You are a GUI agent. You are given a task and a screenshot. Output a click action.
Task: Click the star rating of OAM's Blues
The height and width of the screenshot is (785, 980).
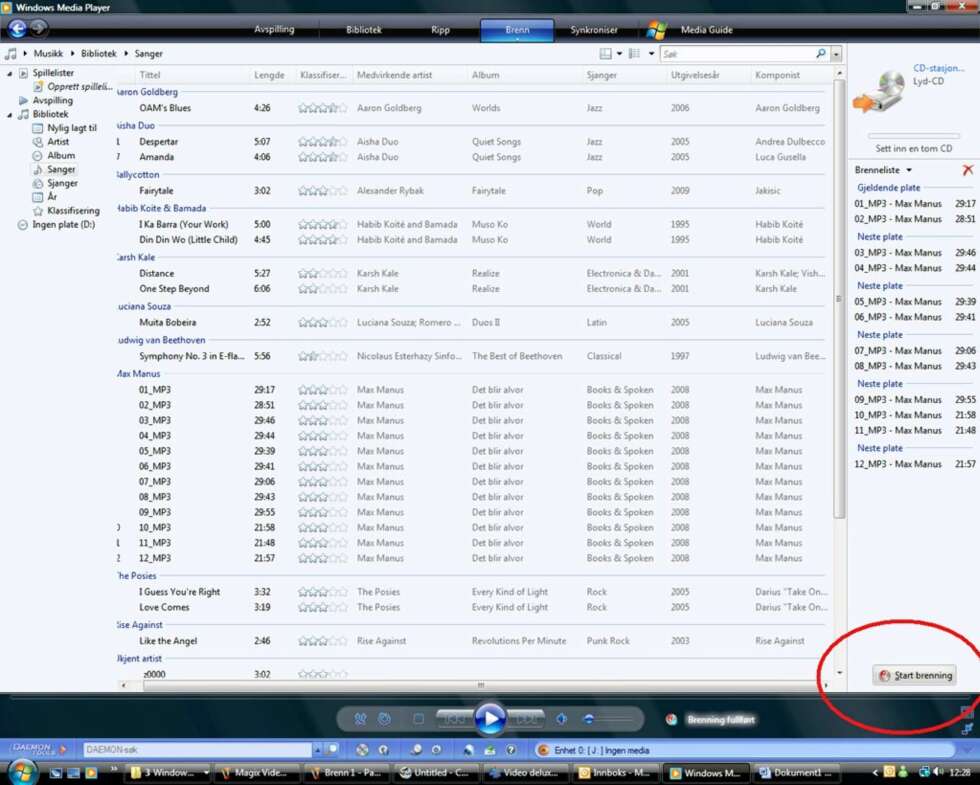(x=322, y=108)
